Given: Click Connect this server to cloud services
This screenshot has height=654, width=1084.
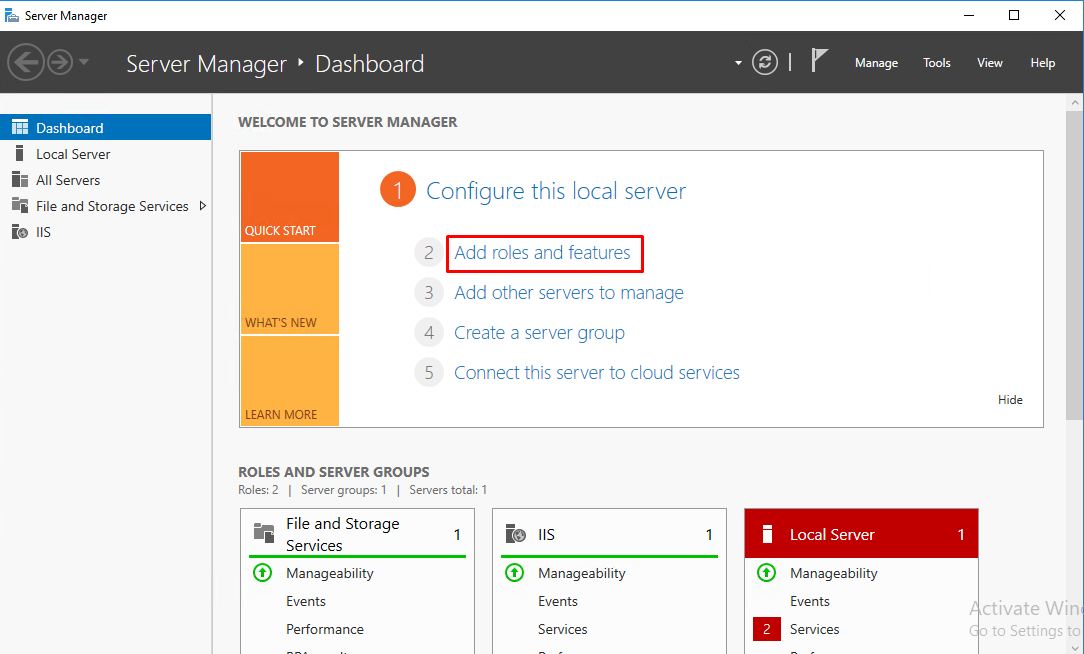Looking at the screenshot, I should [x=597, y=373].
